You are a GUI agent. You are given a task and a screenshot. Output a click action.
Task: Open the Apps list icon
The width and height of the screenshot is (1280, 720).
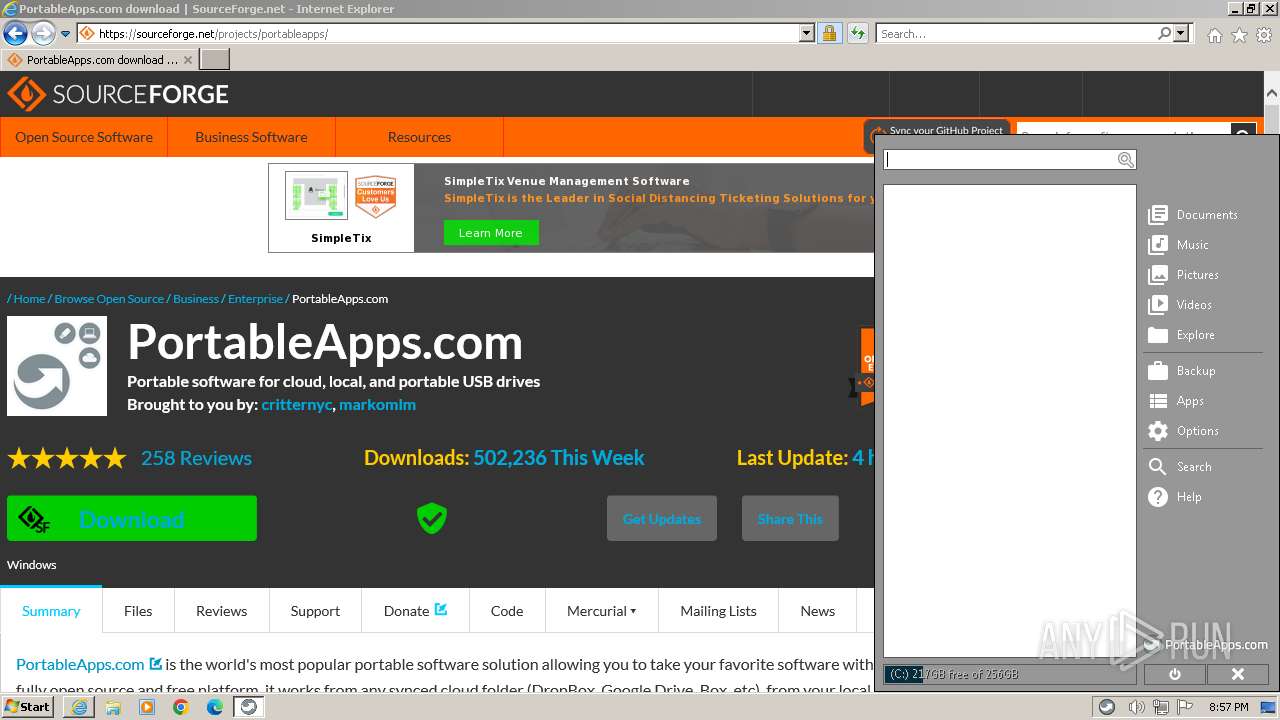(x=1158, y=401)
